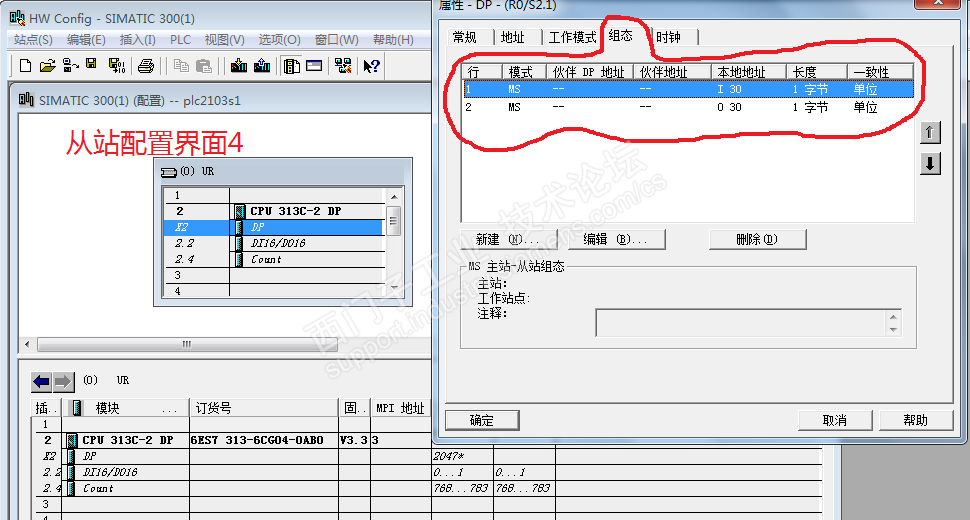The width and height of the screenshot is (970, 520).
Task: Select the DP row in rack view
Action: coord(274,227)
